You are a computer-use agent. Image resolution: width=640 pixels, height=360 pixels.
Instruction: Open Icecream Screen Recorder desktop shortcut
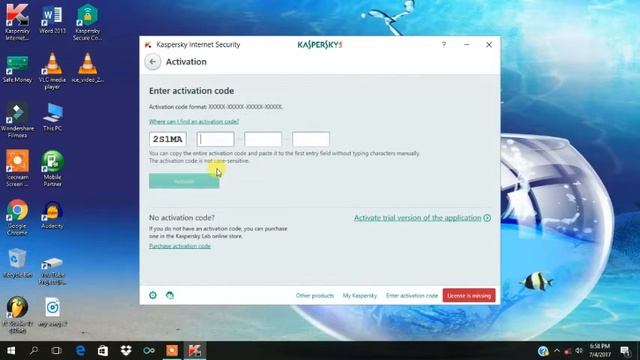[x=17, y=168]
